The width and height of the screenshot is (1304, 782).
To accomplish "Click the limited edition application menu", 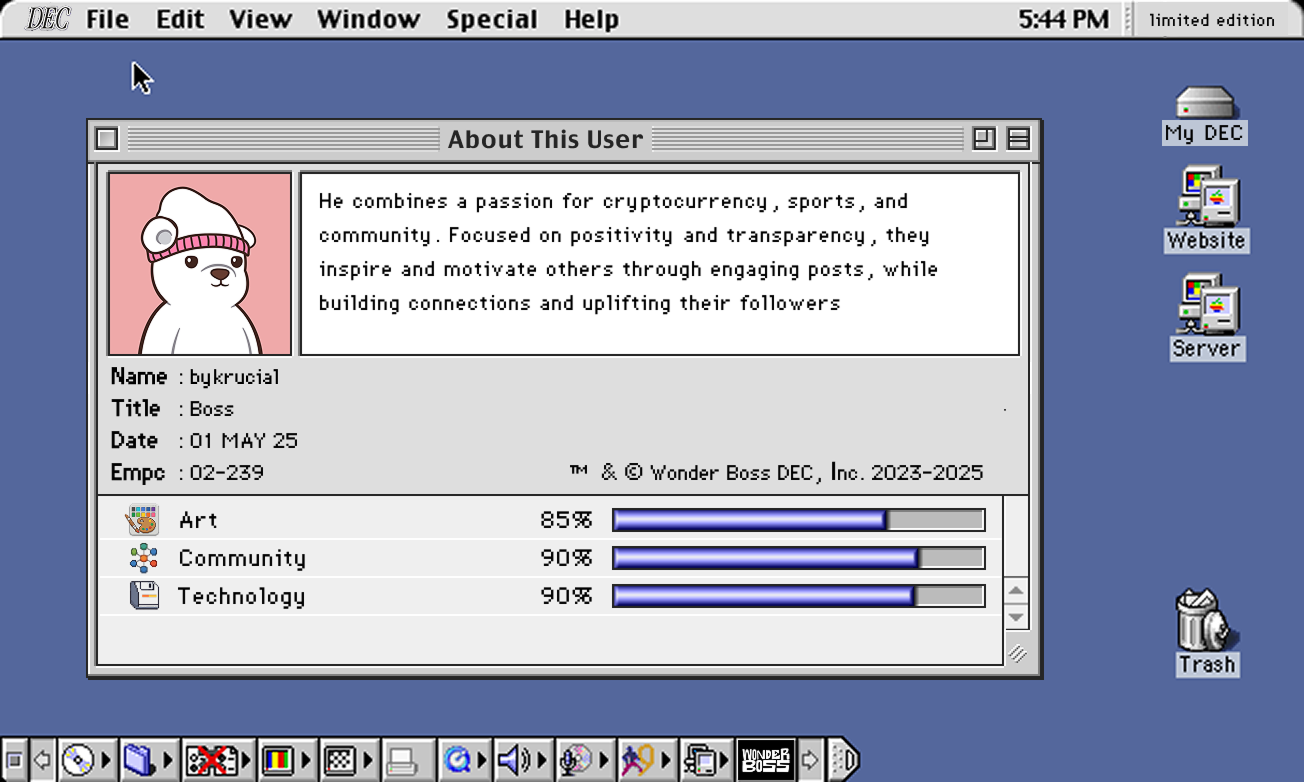I will click(x=1211, y=19).
